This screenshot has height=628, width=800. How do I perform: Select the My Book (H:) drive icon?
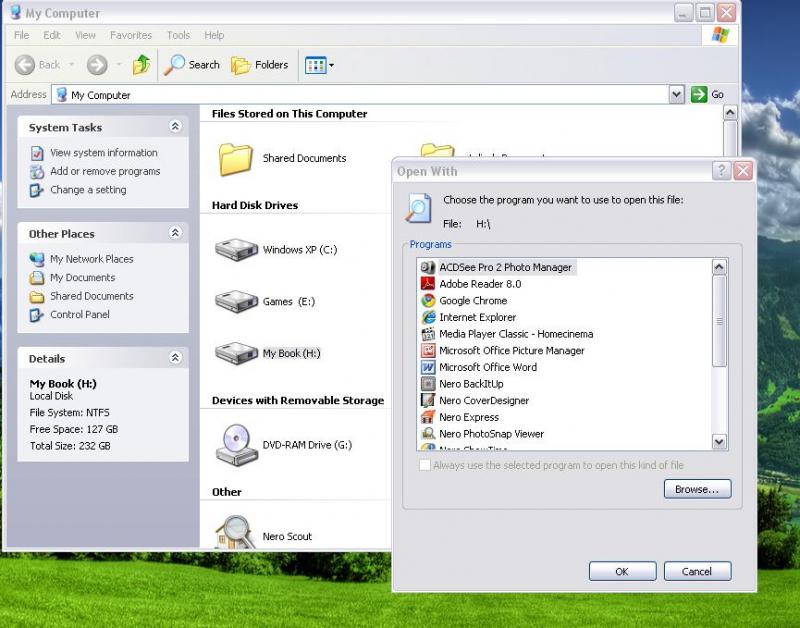point(236,353)
